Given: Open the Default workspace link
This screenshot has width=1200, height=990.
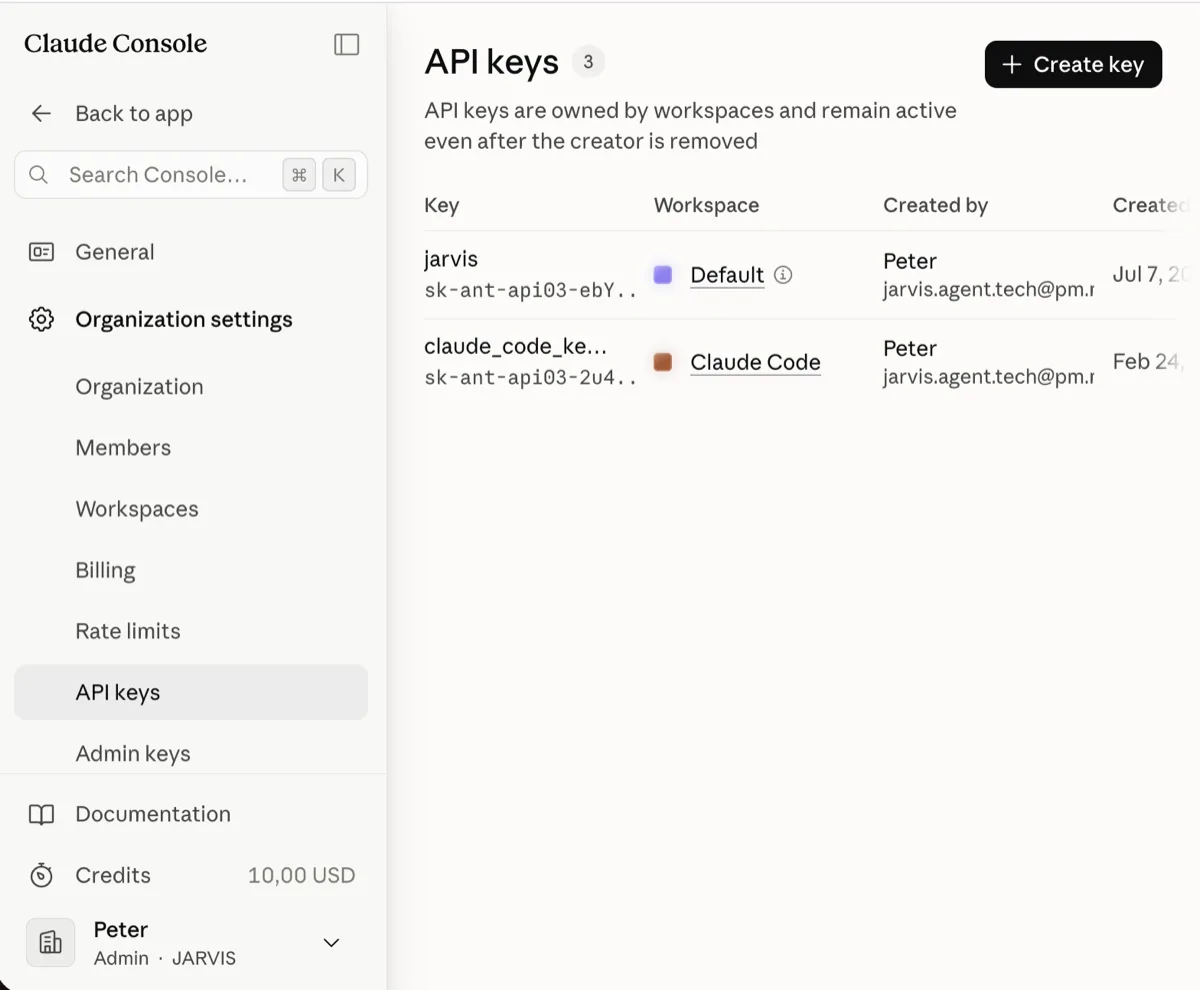Looking at the screenshot, I should click(x=727, y=275).
